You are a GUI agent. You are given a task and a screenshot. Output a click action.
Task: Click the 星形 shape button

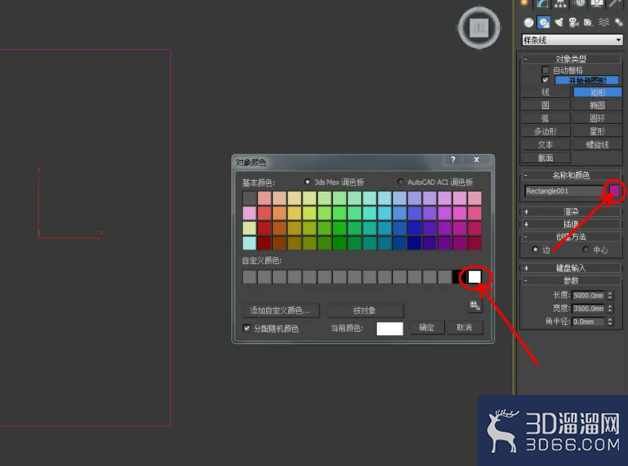pos(597,131)
